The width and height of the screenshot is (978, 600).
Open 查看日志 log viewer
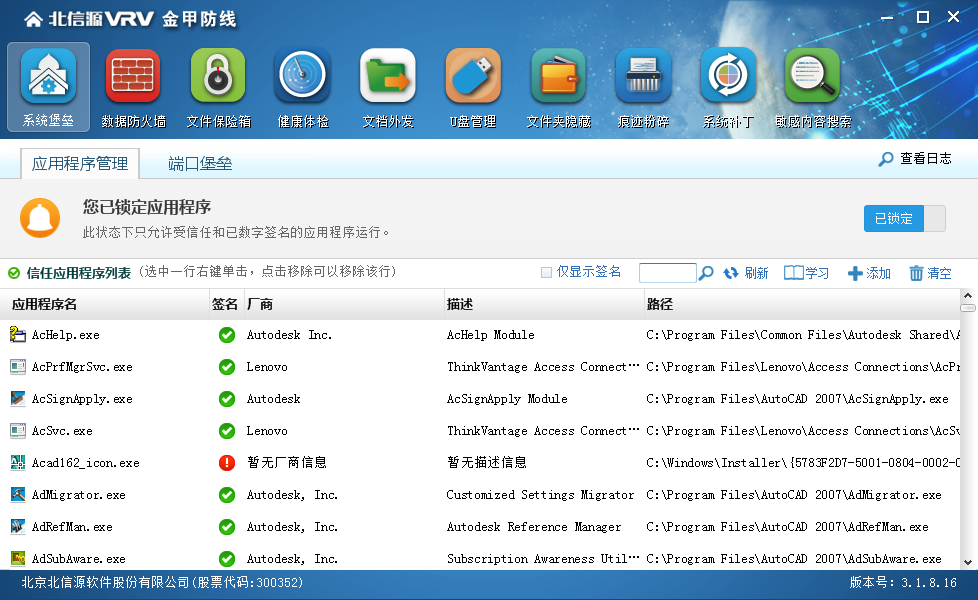click(x=915, y=158)
